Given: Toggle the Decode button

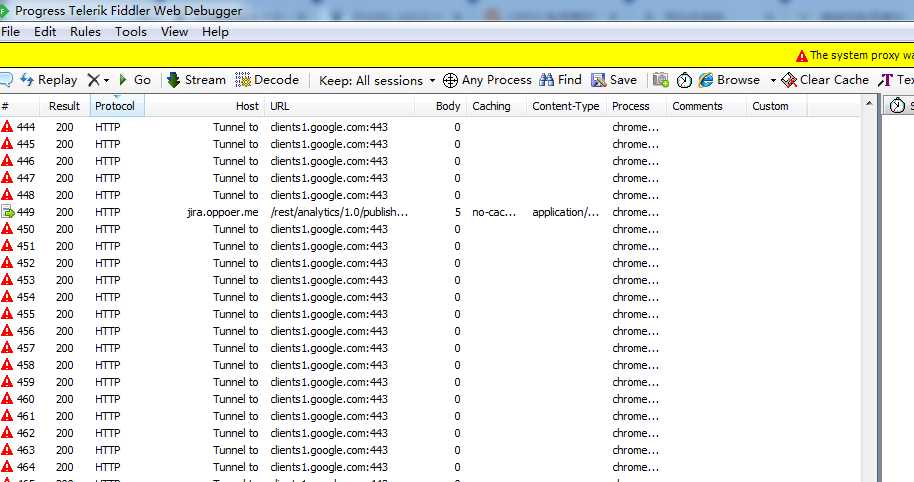Looking at the screenshot, I should point(267,80).
